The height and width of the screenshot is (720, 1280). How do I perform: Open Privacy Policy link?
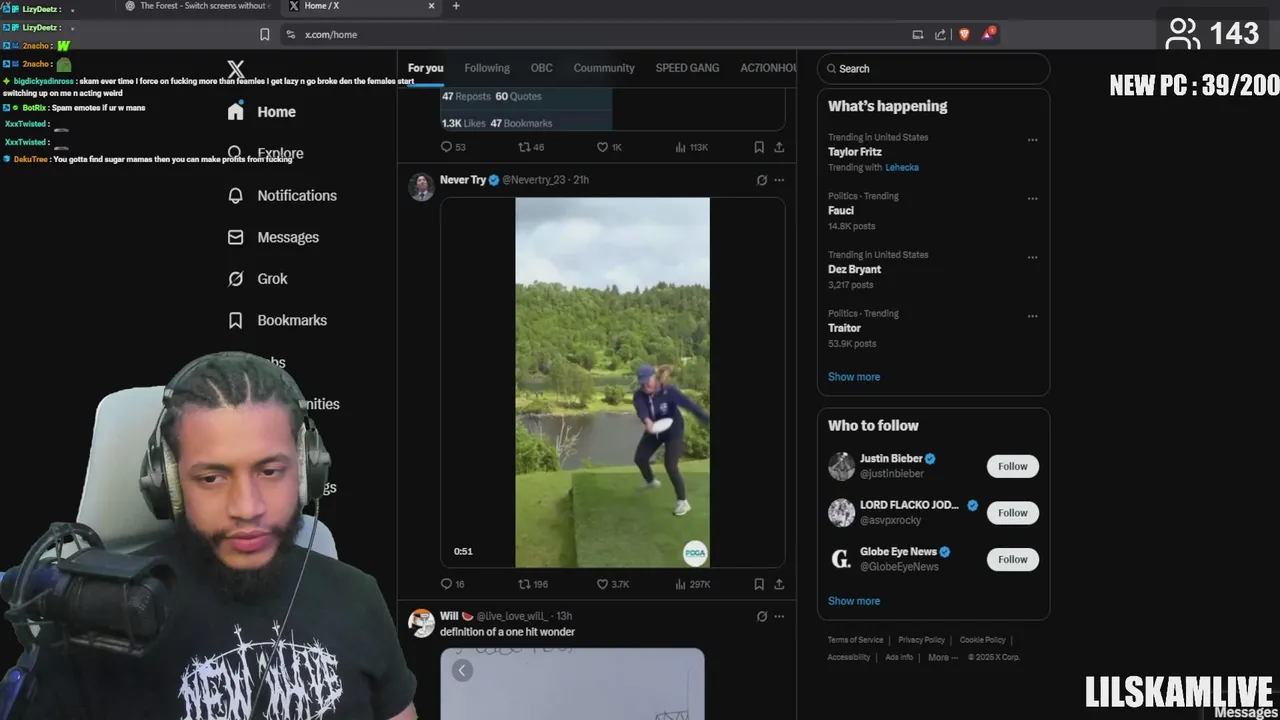[921, 640]
